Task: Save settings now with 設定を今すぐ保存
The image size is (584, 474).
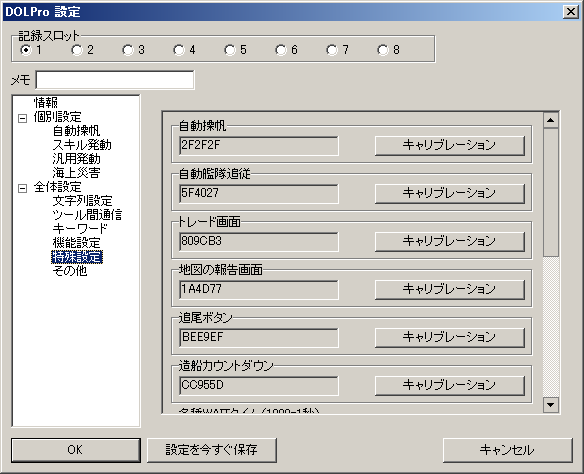Action: (x=212, y=450)
